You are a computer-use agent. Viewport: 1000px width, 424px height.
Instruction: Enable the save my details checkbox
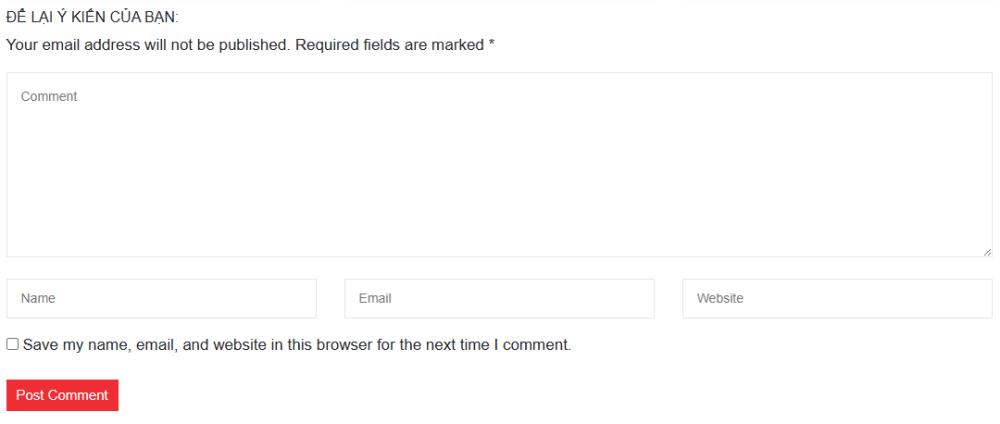13,344
